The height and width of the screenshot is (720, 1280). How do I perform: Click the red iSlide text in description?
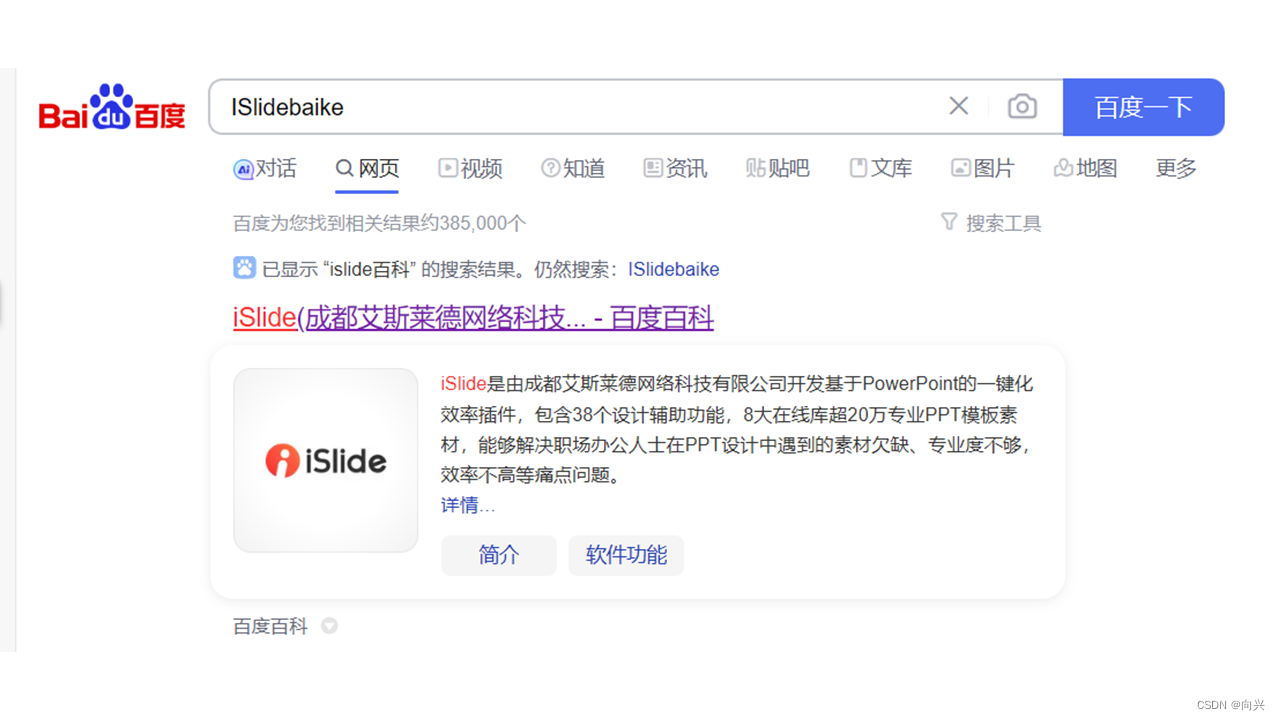click(x=464, y=384)
